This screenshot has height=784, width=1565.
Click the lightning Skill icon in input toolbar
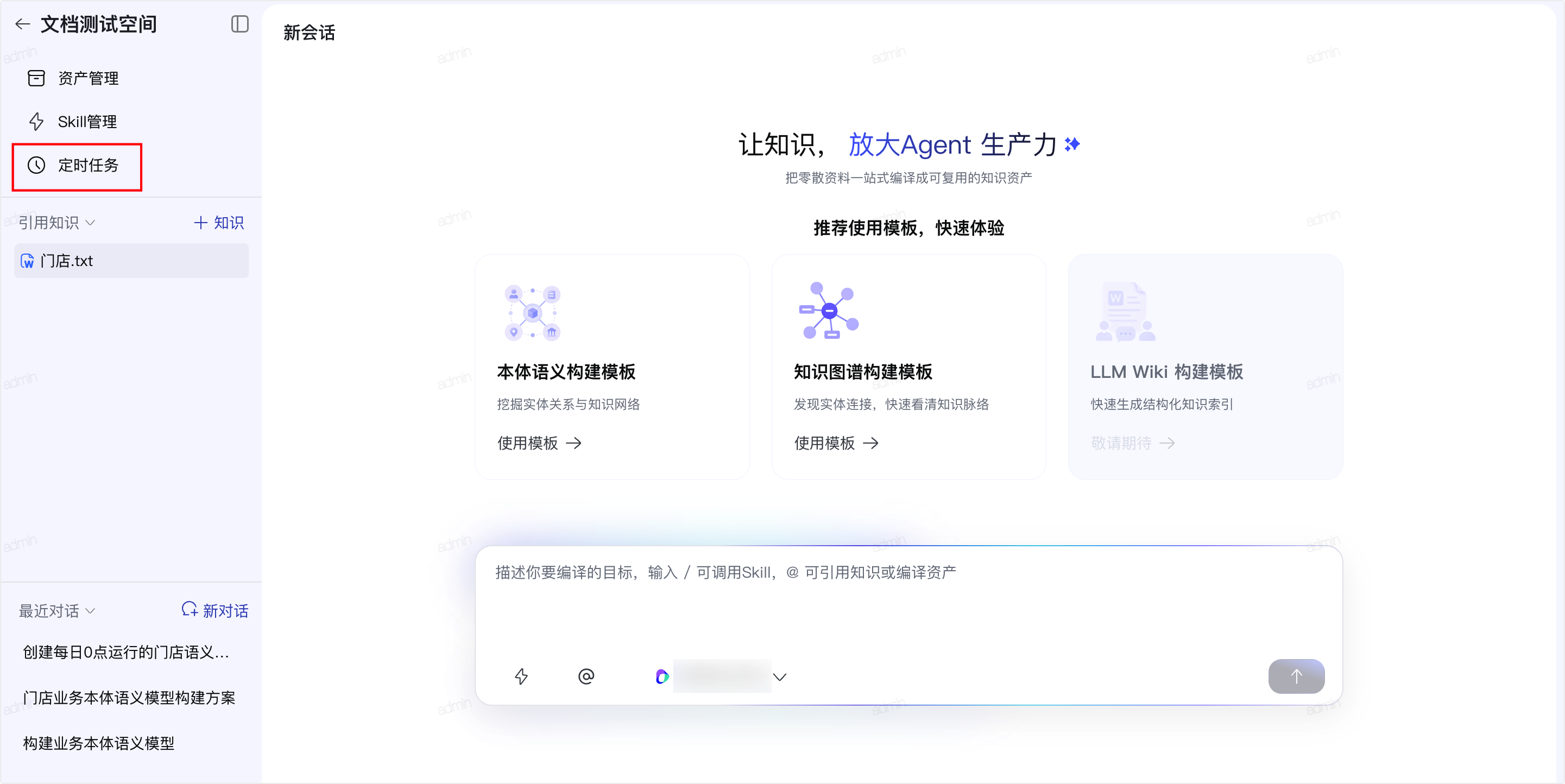click(x=521, y=676)
